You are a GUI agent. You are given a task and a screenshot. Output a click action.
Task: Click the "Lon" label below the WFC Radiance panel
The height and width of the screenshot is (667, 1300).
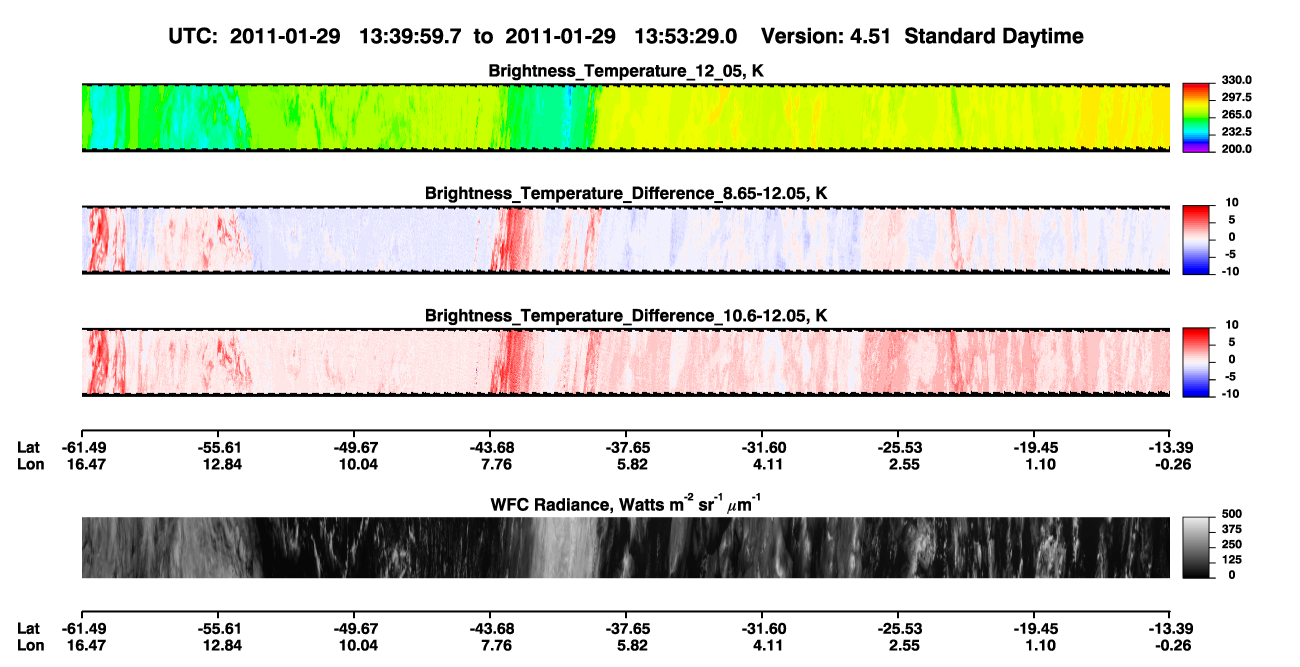point(29,645)
